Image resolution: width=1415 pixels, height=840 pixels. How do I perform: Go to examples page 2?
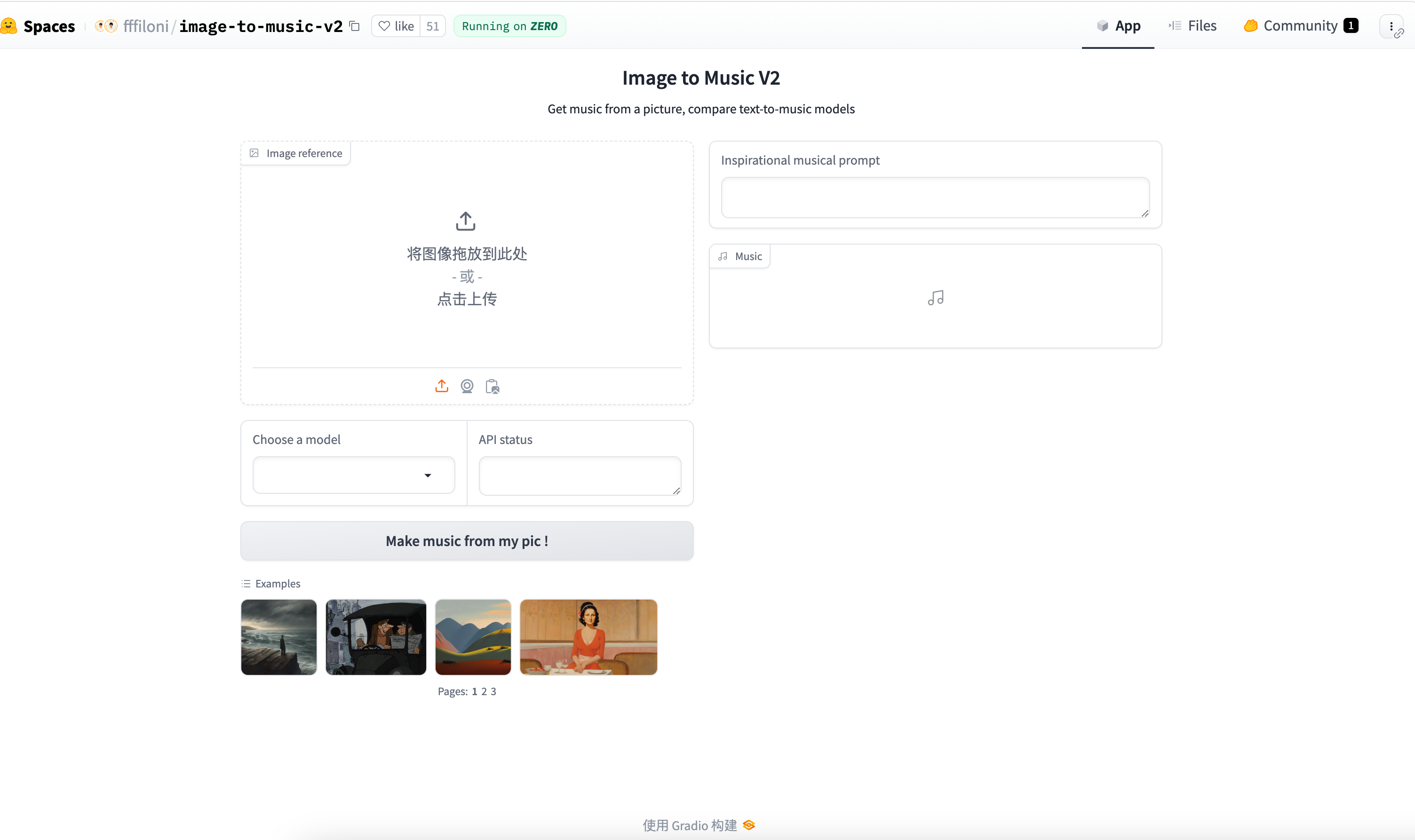485,691
